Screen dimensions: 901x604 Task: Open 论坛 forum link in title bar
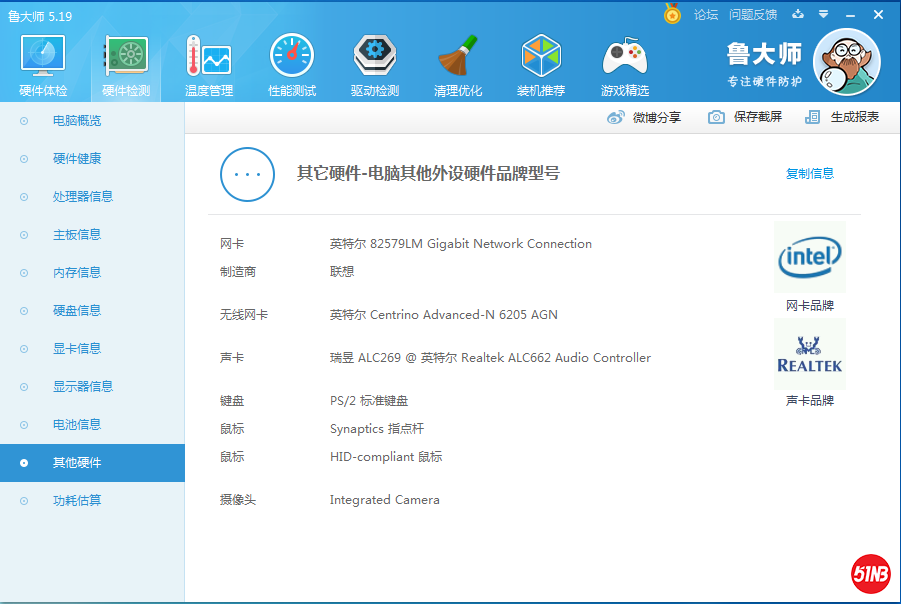pyautogui.click(x=706, y=15)
